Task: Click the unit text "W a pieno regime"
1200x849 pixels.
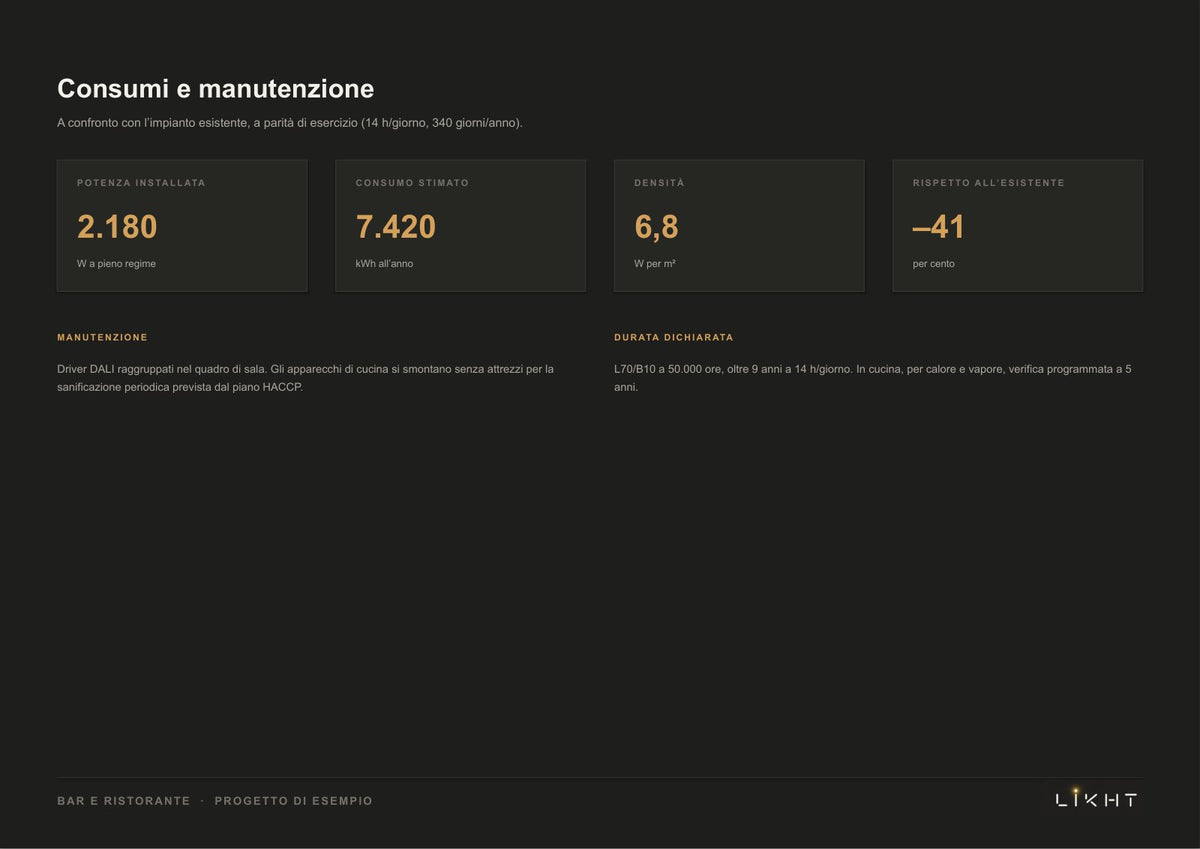Action: point(116,264)
